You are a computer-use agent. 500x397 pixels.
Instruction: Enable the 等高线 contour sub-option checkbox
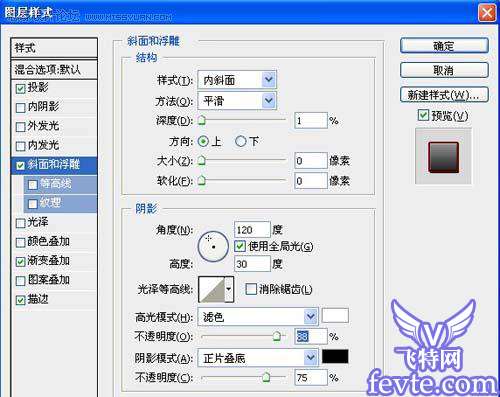(x=33, y=184)
